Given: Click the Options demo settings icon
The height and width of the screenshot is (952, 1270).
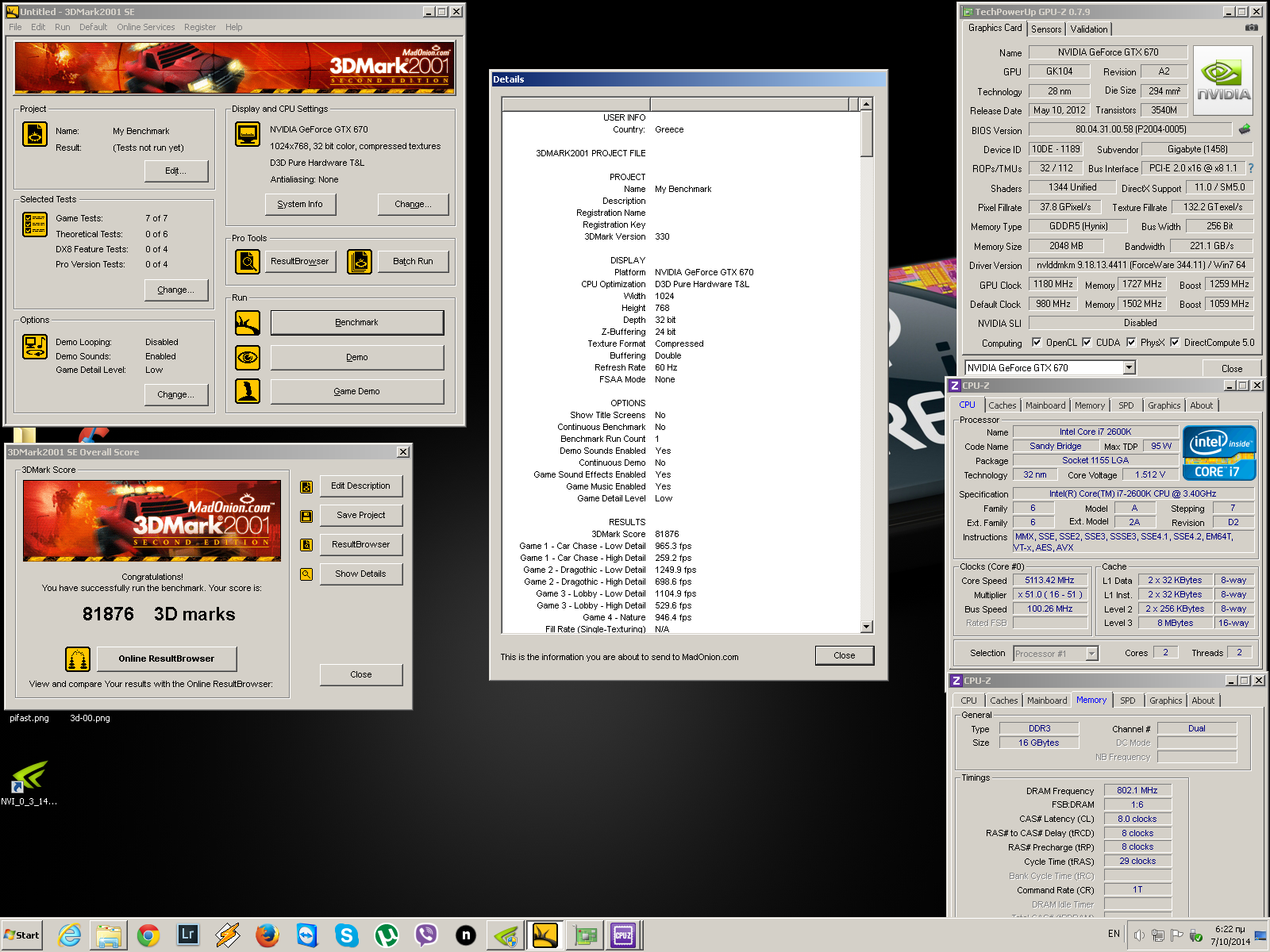Looking at the screenshot, I should pyautogui.click(x=35, y=347).
